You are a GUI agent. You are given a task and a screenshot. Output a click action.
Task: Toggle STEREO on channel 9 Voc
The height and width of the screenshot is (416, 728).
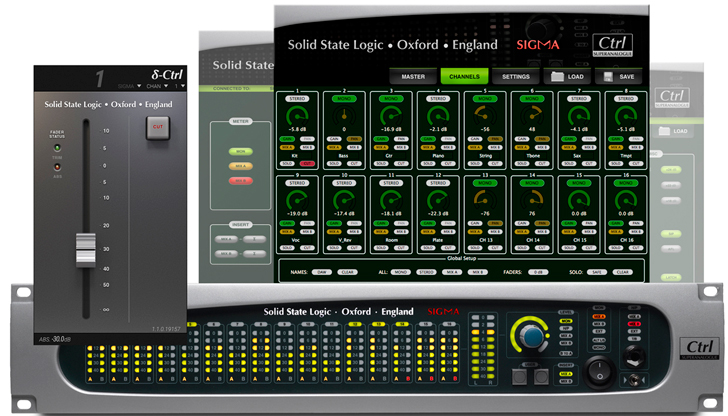point(297,183)
